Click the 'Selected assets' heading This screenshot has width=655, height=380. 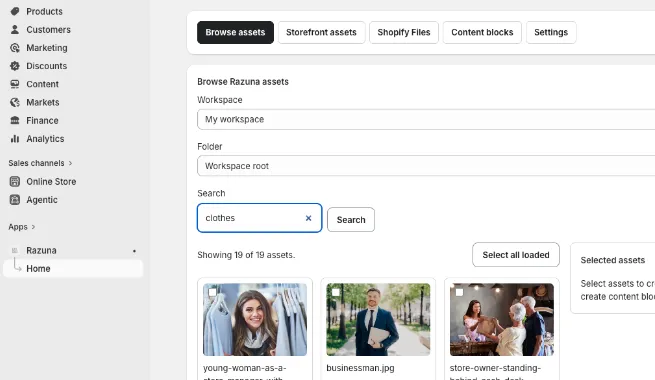coord(612,260)
